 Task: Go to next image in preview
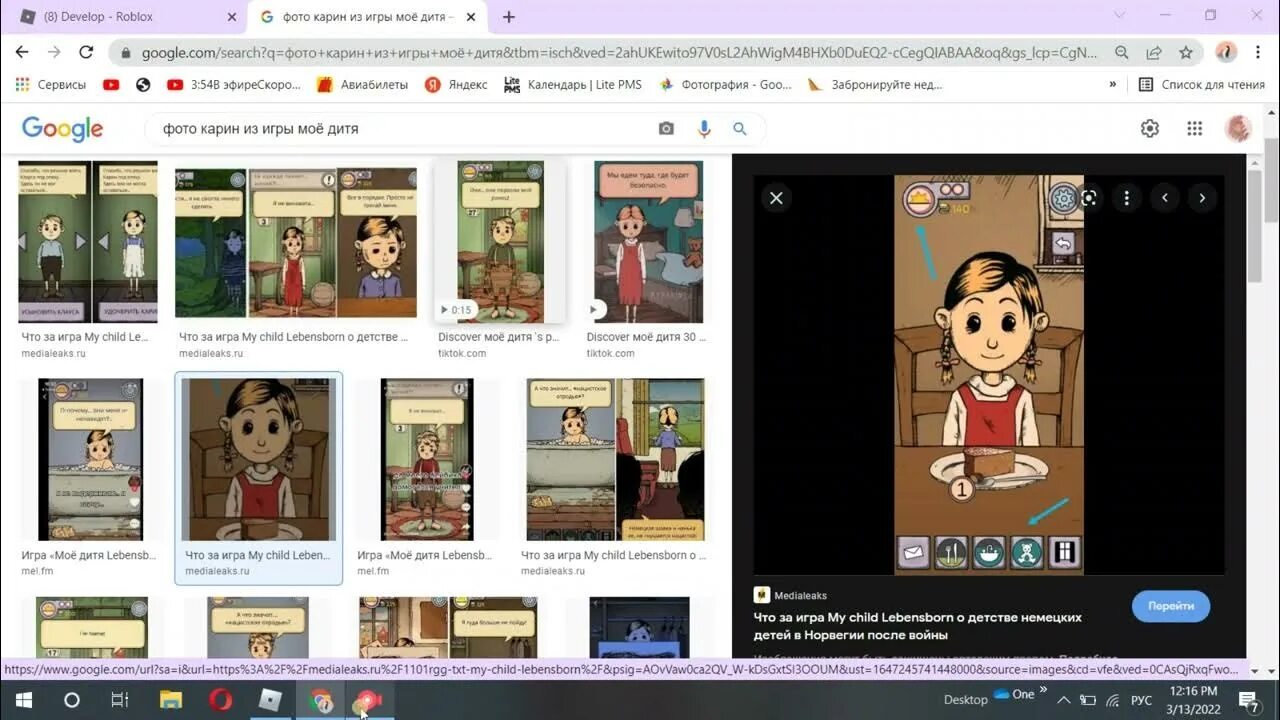tap(1202, 198)
